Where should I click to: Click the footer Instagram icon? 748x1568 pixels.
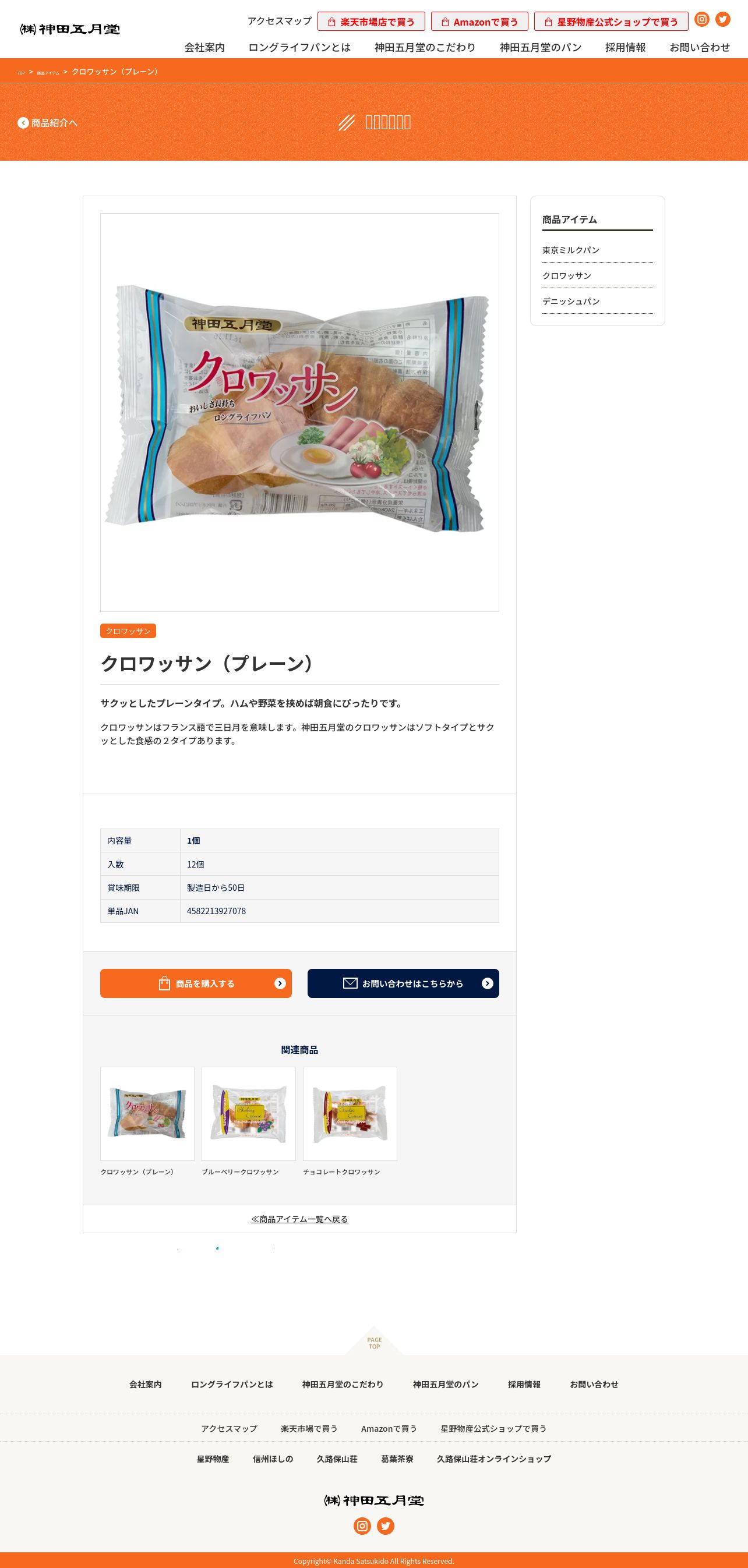tap(362, 1525)
